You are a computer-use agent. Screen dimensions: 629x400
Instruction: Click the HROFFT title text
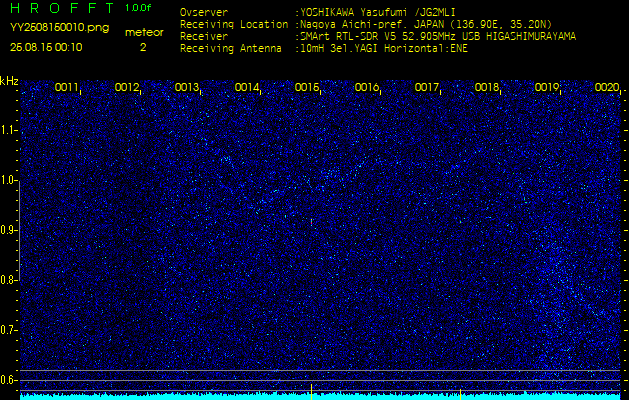(x=63, y=8)
